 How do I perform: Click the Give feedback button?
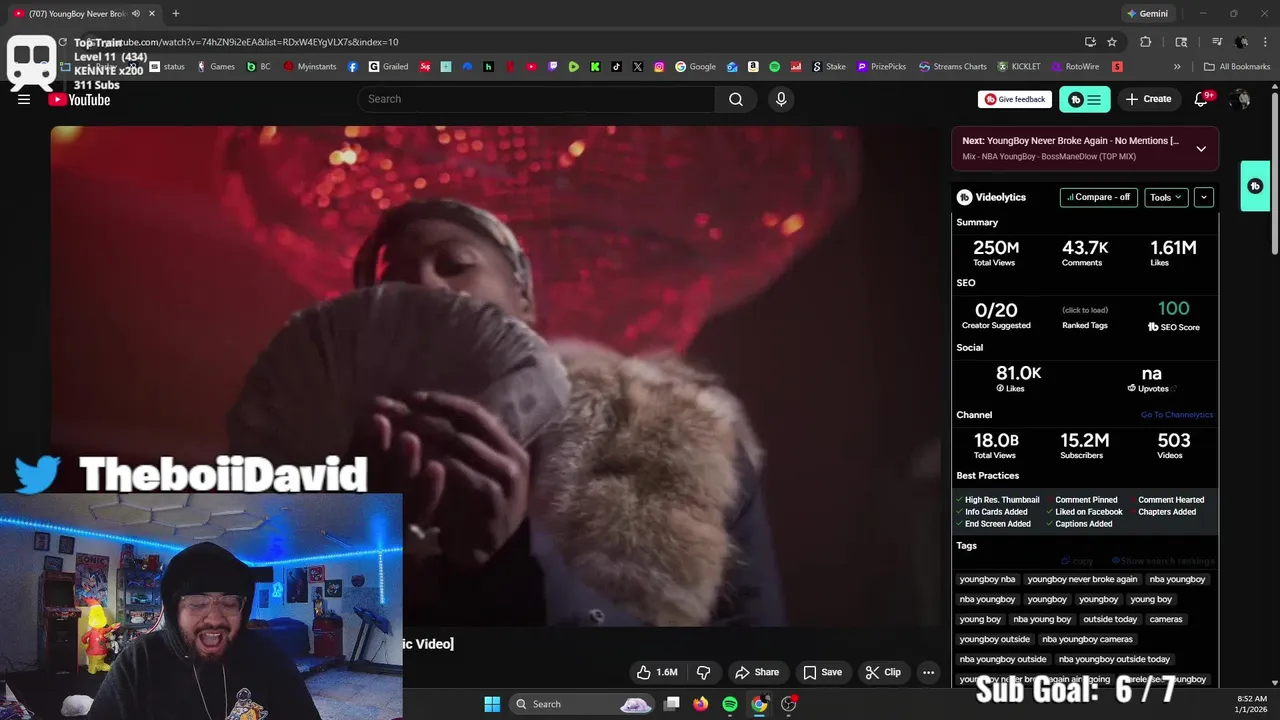(x=1014, y=99)
